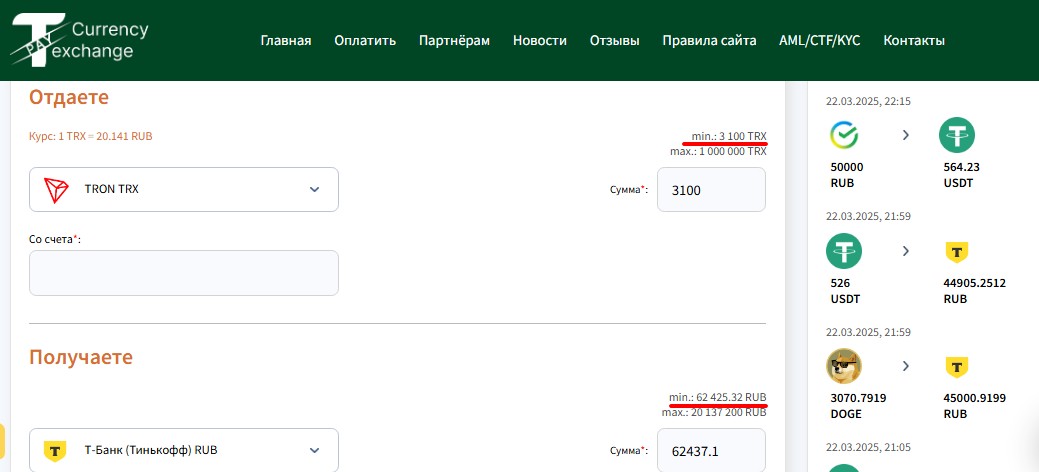Go to the Контакты page
The width and height of the screenshot is (1039, 472).
[x=914, y=40]
